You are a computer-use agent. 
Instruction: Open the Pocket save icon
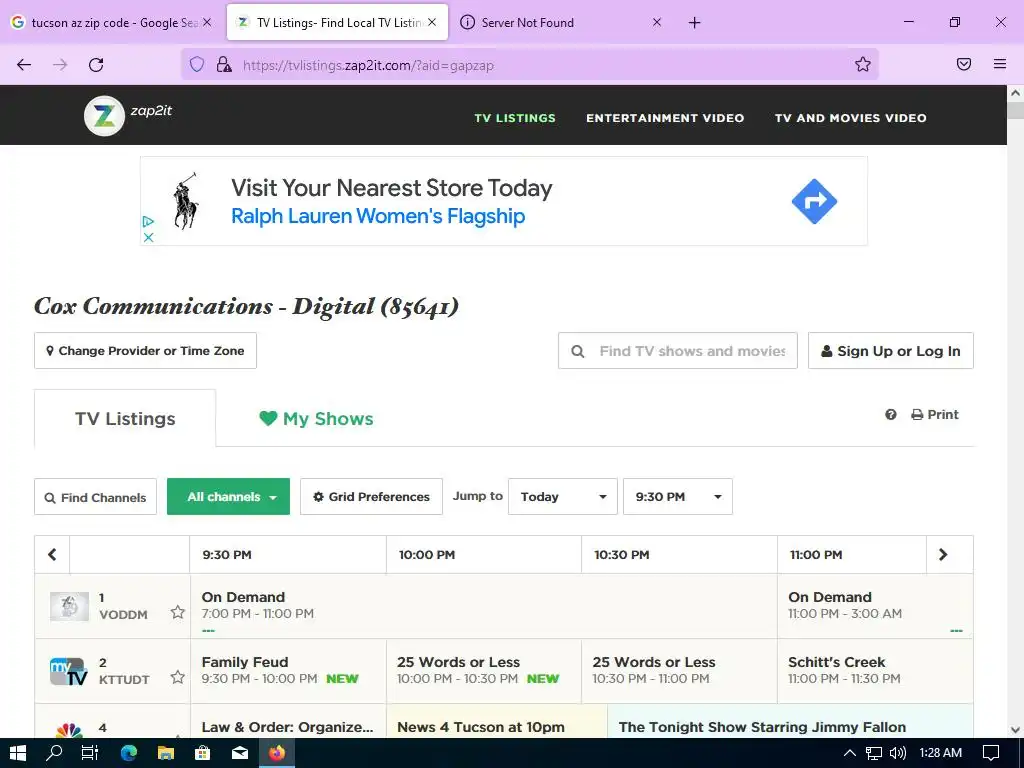tap(964, 64)
